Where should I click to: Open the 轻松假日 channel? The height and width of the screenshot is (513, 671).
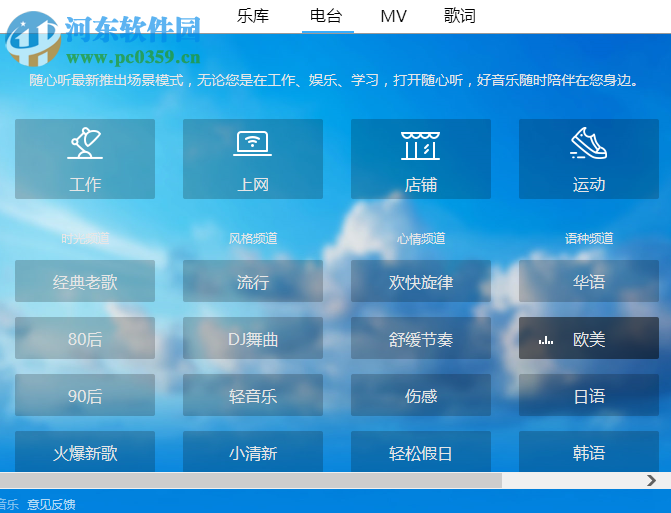click(x=421, y=451)
